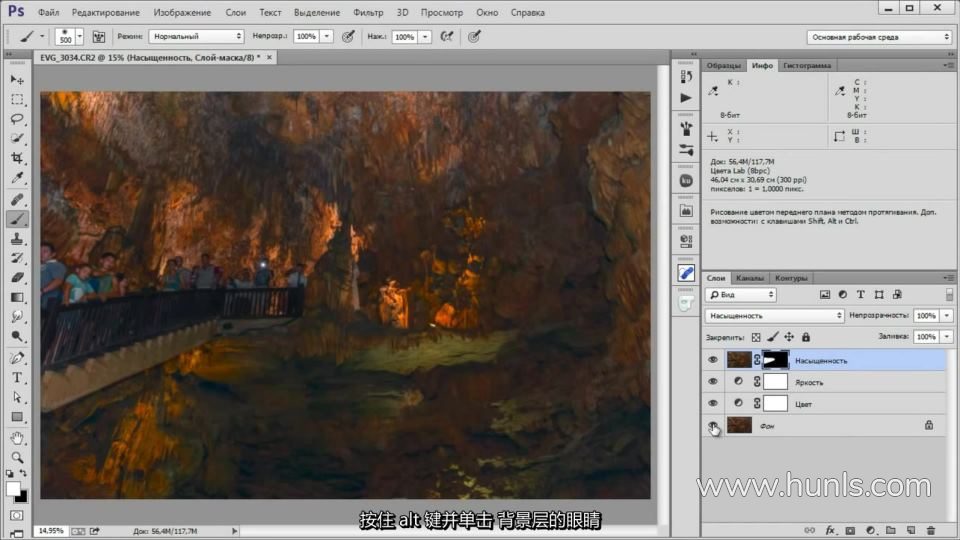
Task: Select the Lasso tool
Action: 17,120
